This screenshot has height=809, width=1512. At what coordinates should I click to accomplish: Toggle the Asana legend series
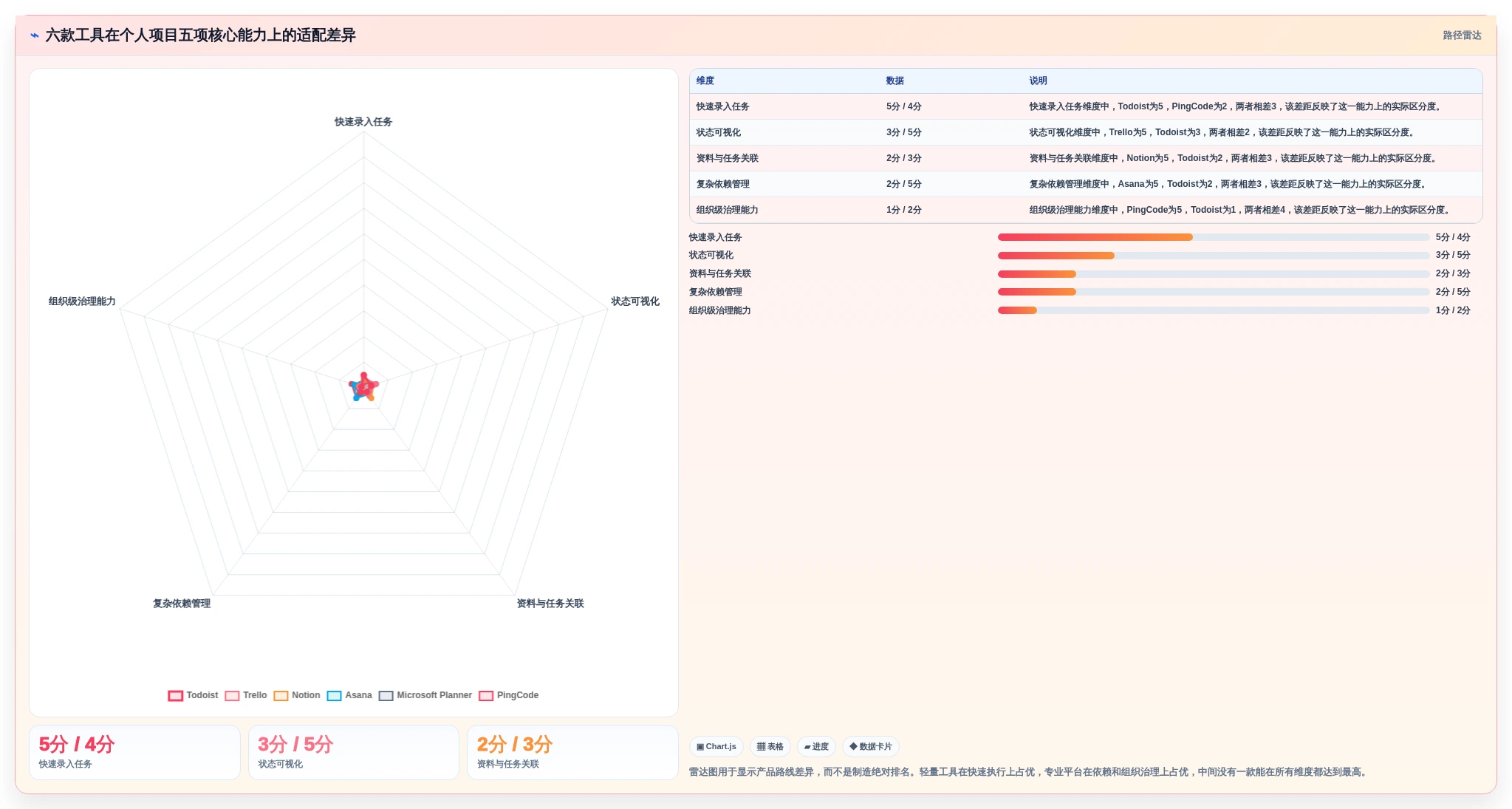[x=349, y=695]
